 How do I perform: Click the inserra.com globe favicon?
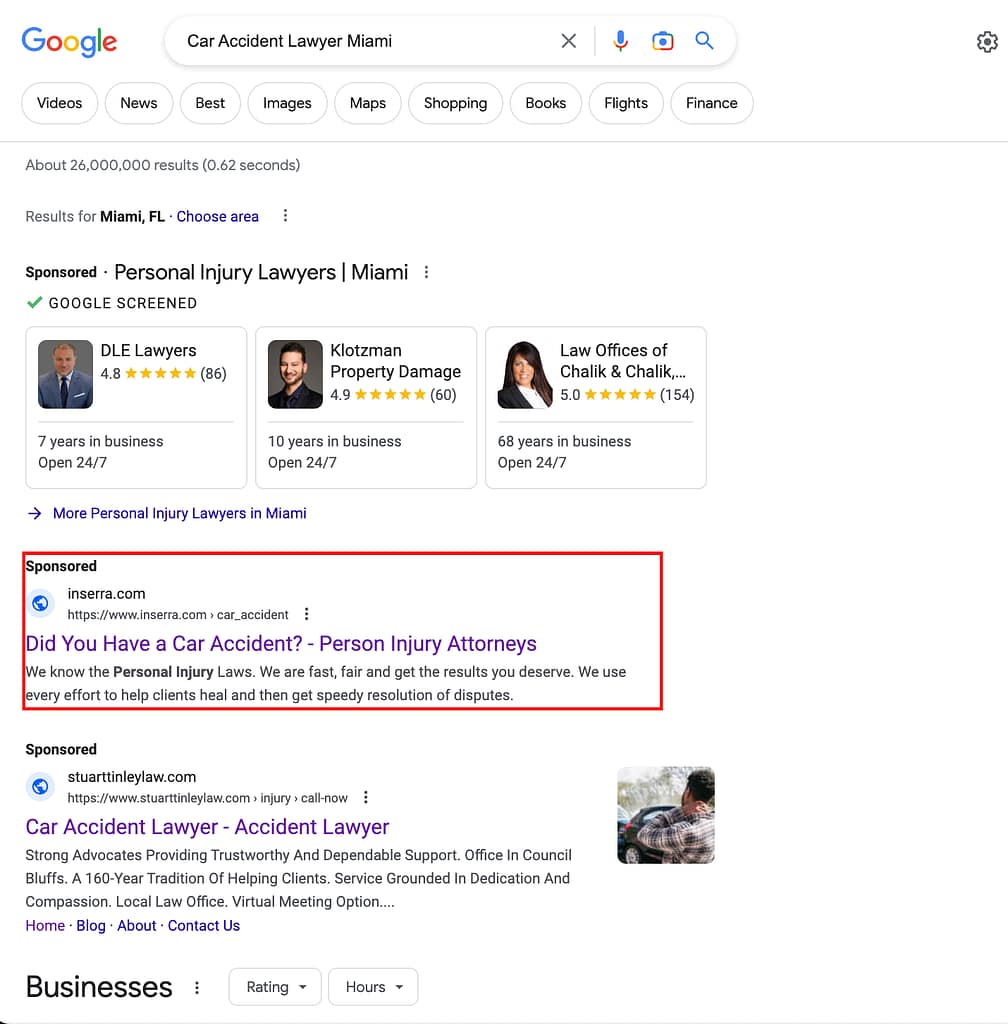(x=40, y=603)
